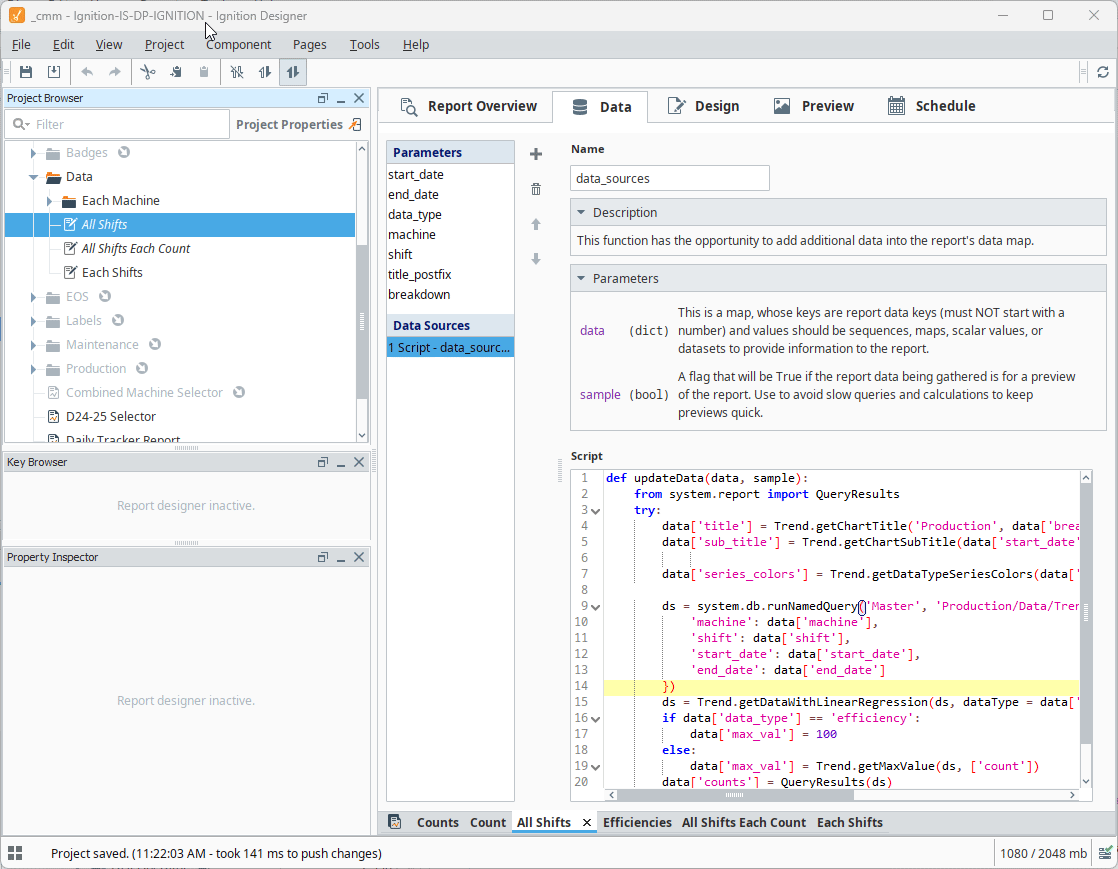Click the Cut scissors icon
1118x869 pixels.
point(148,72)
